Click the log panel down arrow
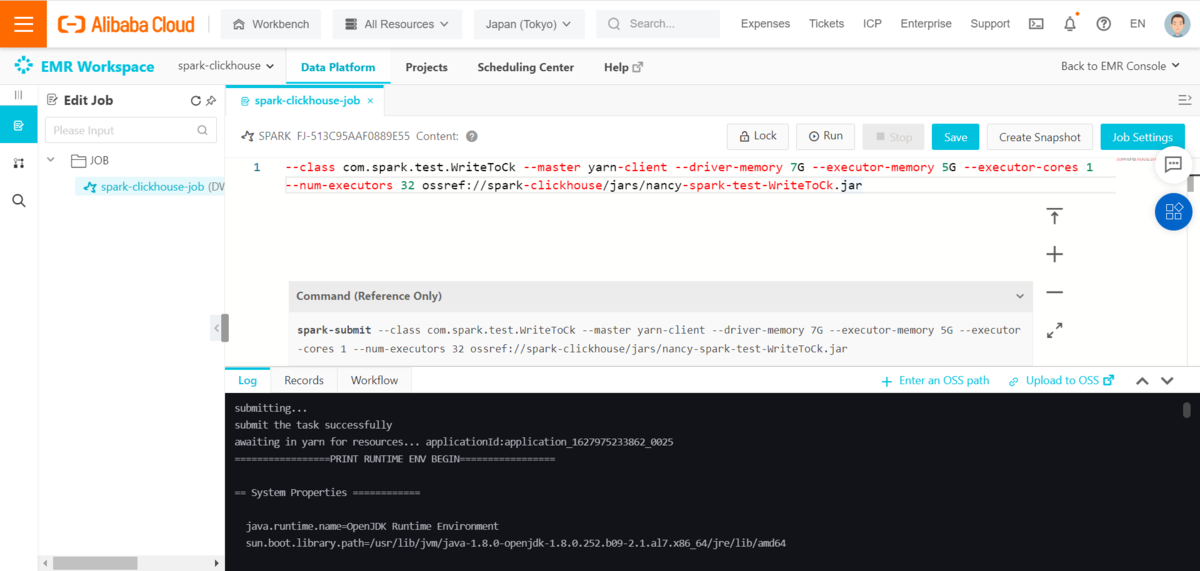 [1168, 381]
